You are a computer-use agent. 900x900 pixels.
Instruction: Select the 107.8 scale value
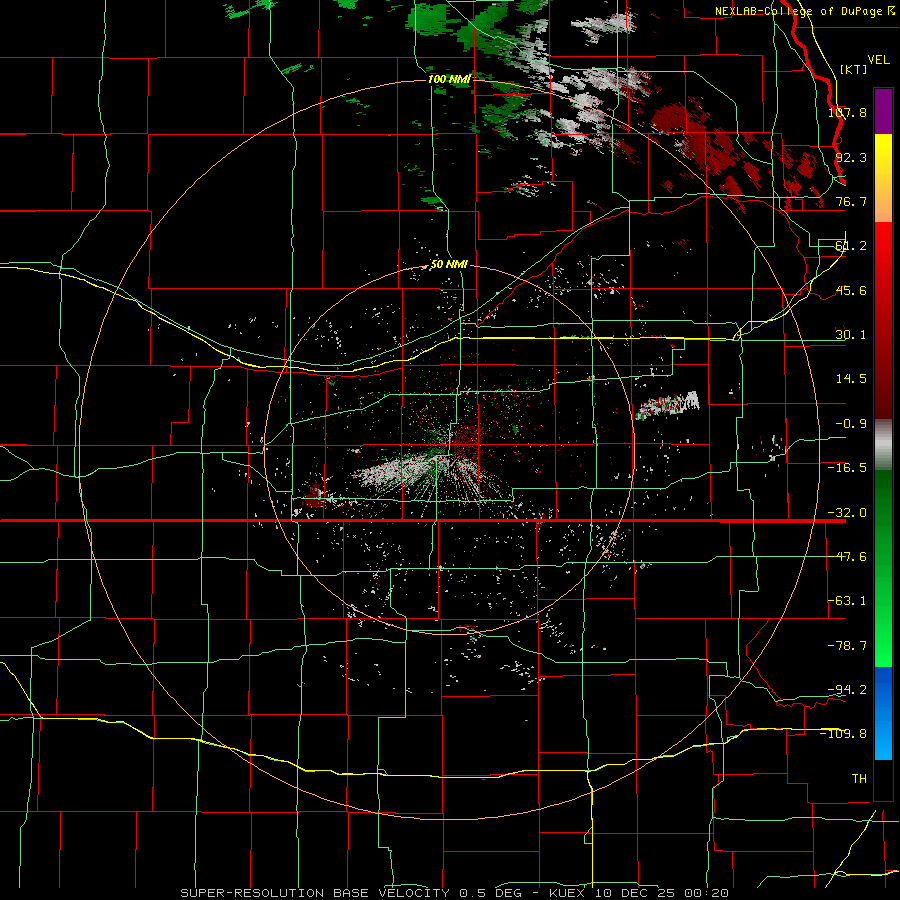pos(847,112)
